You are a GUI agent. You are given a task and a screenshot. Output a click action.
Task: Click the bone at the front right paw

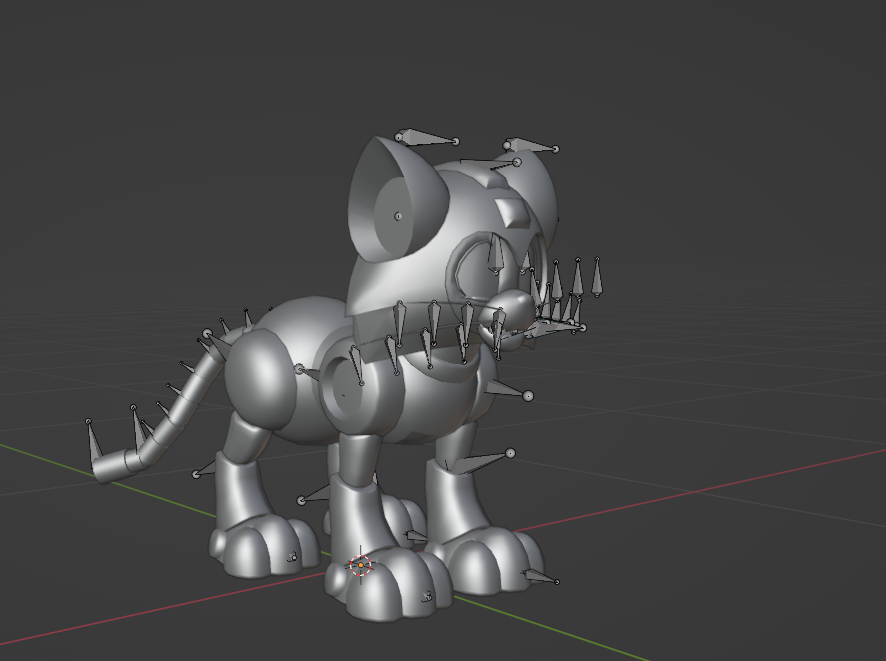(540, 576)
